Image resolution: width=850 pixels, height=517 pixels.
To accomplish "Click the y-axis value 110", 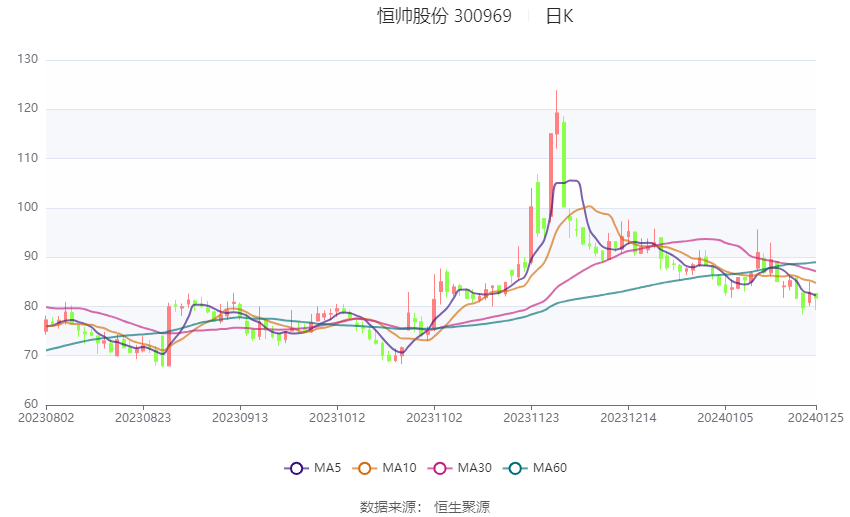I will coord(28,158).
